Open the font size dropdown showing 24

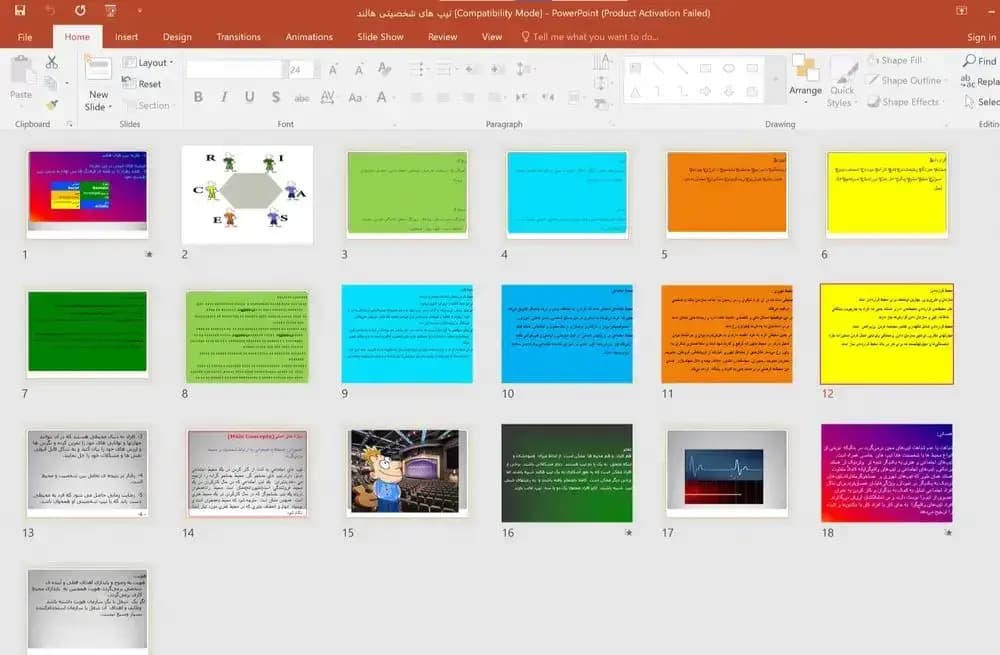pos(300,70)
